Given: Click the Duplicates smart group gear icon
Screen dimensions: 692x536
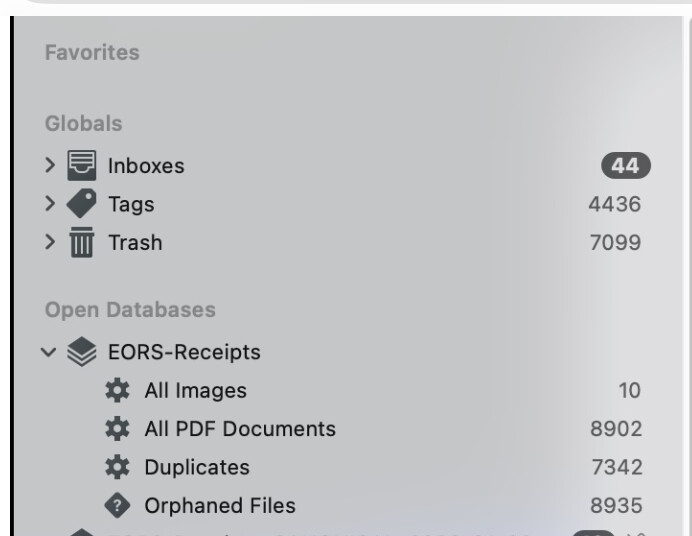Looking at the screenshot, I should pyautogui.click(x=117, y=467).
